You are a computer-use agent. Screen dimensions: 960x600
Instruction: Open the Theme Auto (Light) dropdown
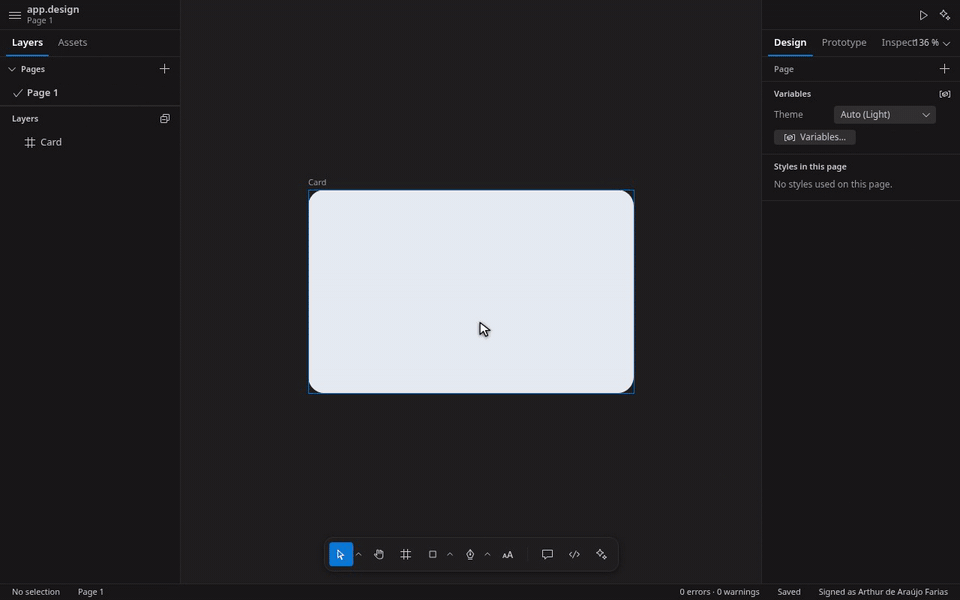885,114
